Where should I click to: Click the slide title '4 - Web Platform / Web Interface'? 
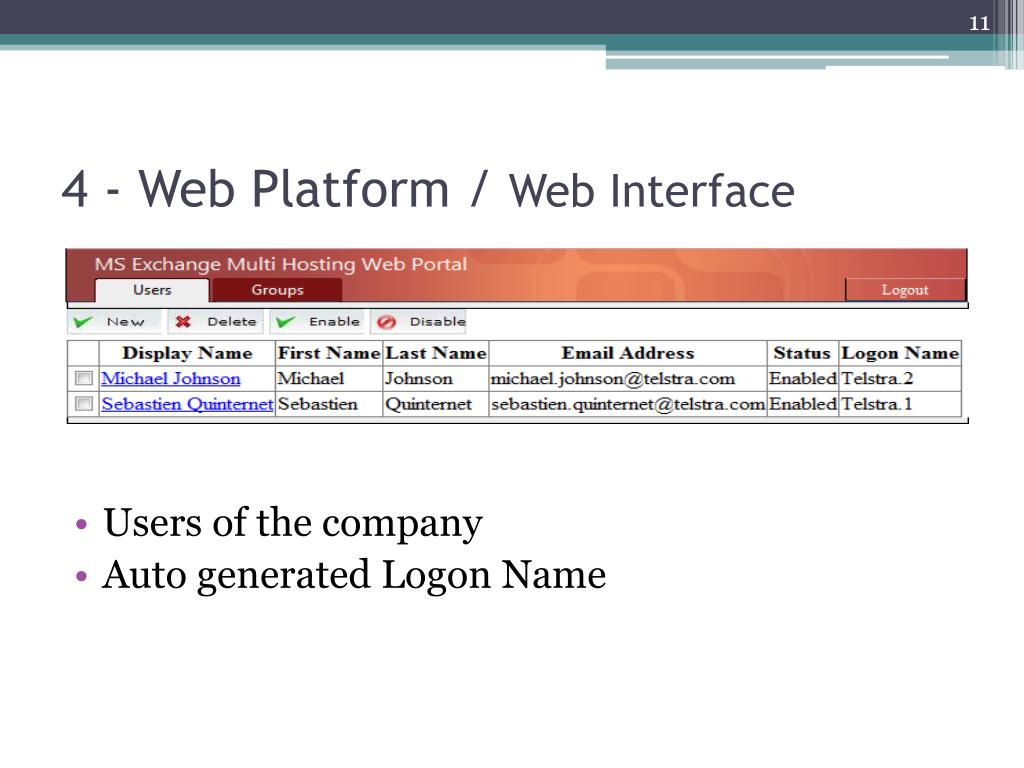(428, 189)
